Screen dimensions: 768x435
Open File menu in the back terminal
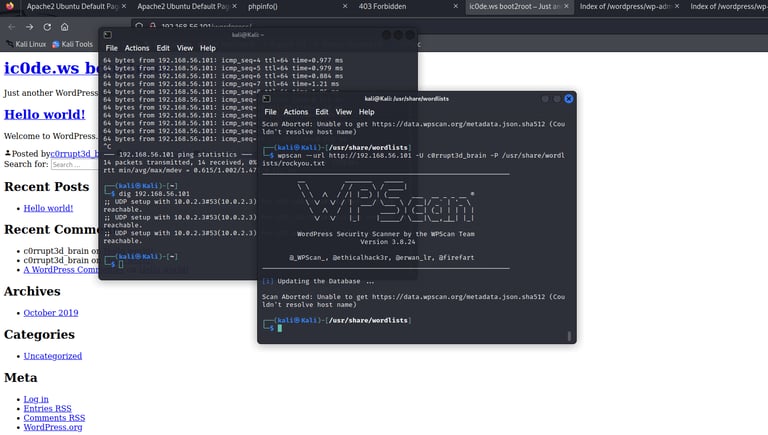point(112,48)
